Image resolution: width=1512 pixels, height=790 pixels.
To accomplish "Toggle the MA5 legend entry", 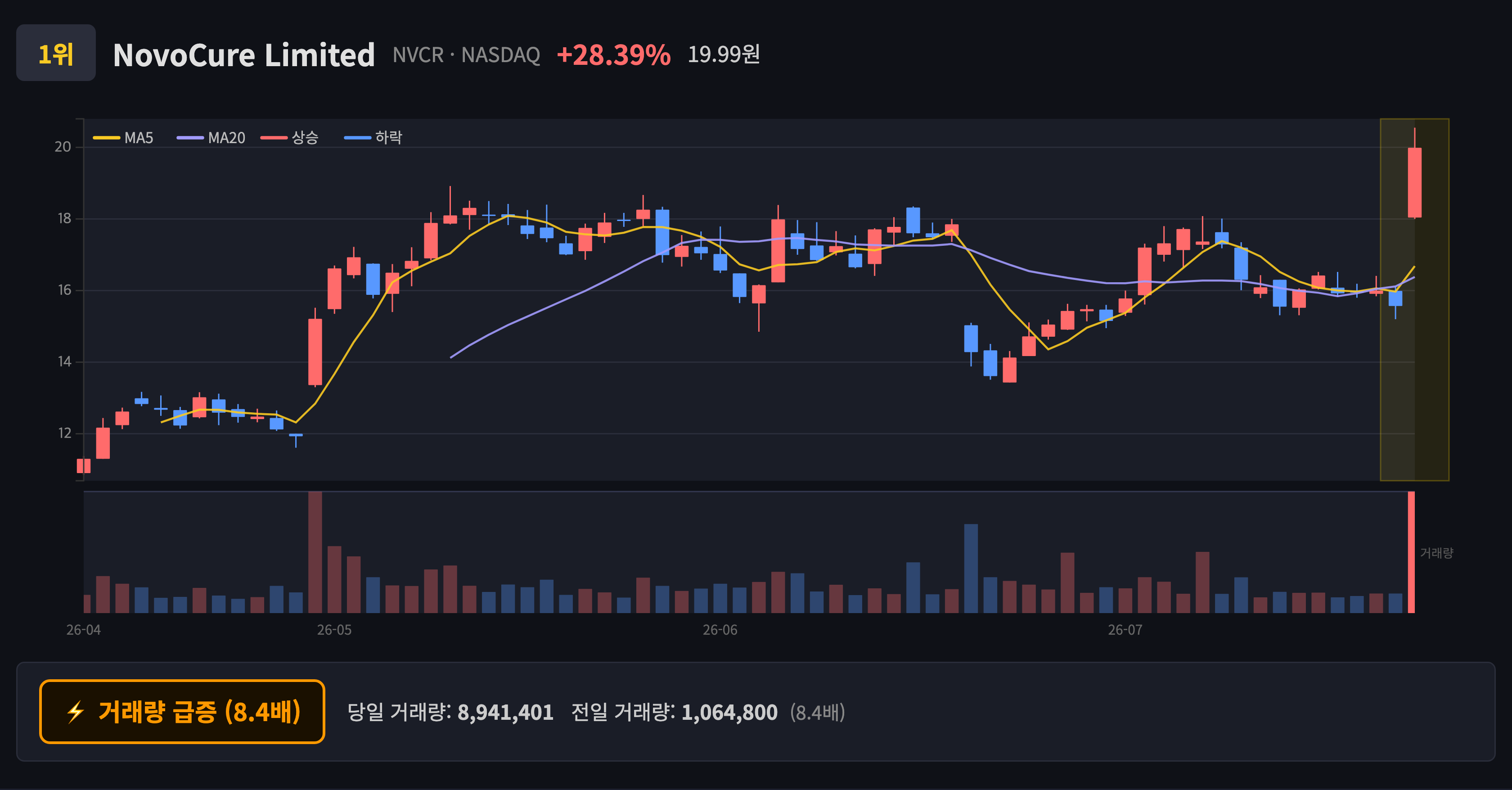I will pyautogui.click(x=123, y=138).
